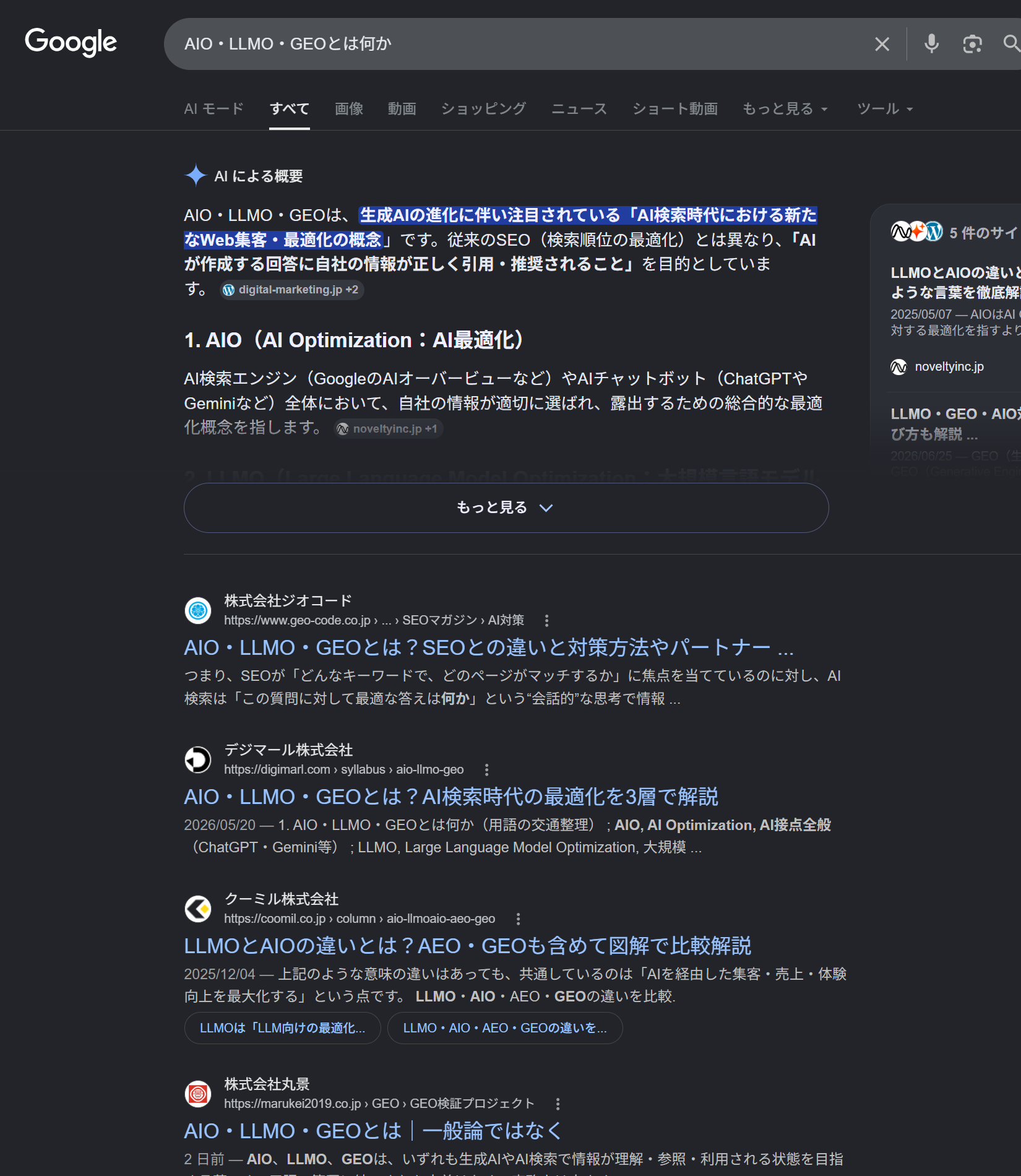Click the digimarl.com › syllabus breadcrumb URL

pos(344,769)
